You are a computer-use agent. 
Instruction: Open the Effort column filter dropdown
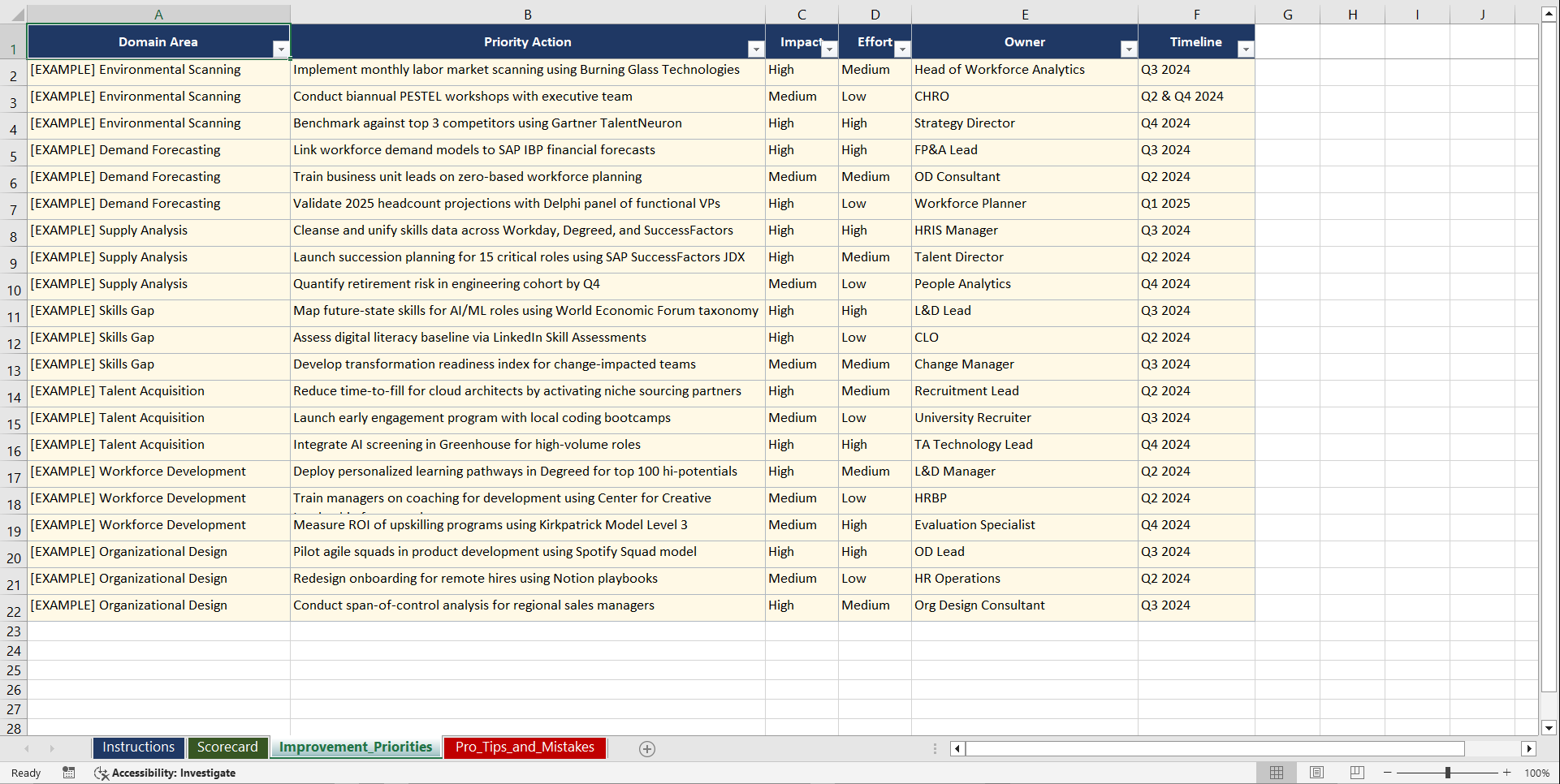point(902,49)
